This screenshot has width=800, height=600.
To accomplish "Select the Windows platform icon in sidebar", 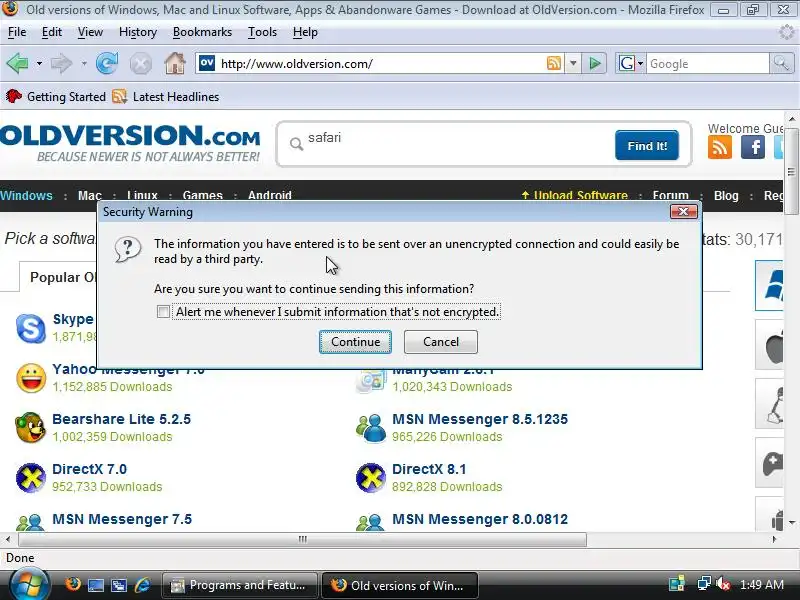I will pyautogui.click(x=769, y=285).
